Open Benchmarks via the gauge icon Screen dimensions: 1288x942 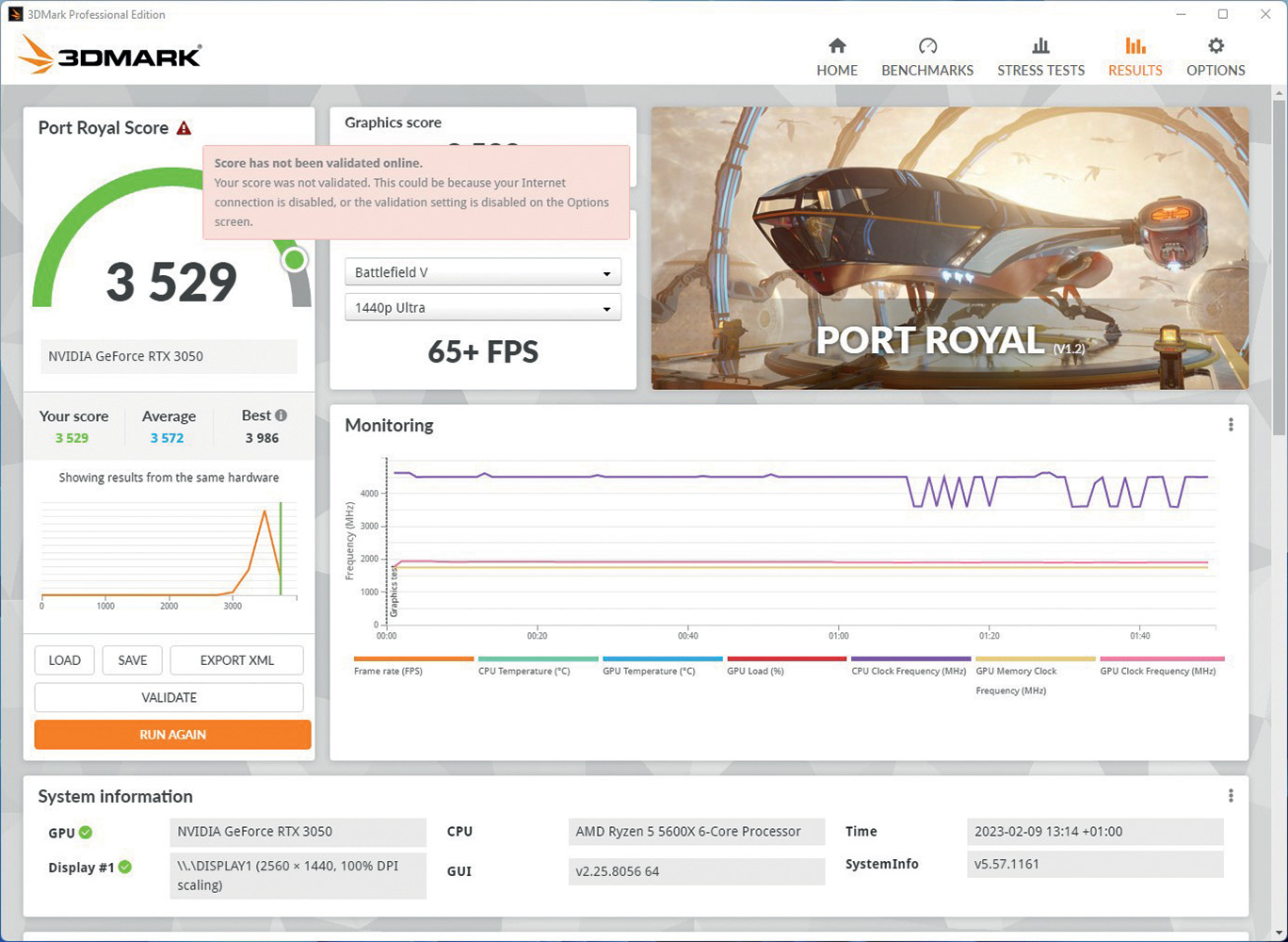coord(927,46)
